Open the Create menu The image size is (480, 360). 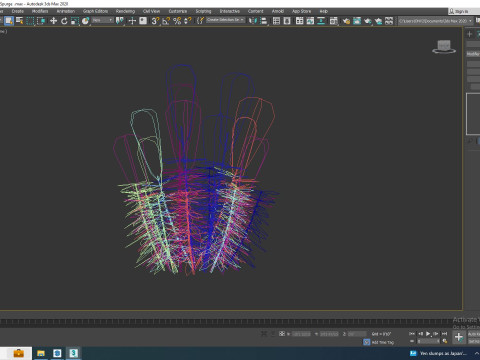pos(18,11)
